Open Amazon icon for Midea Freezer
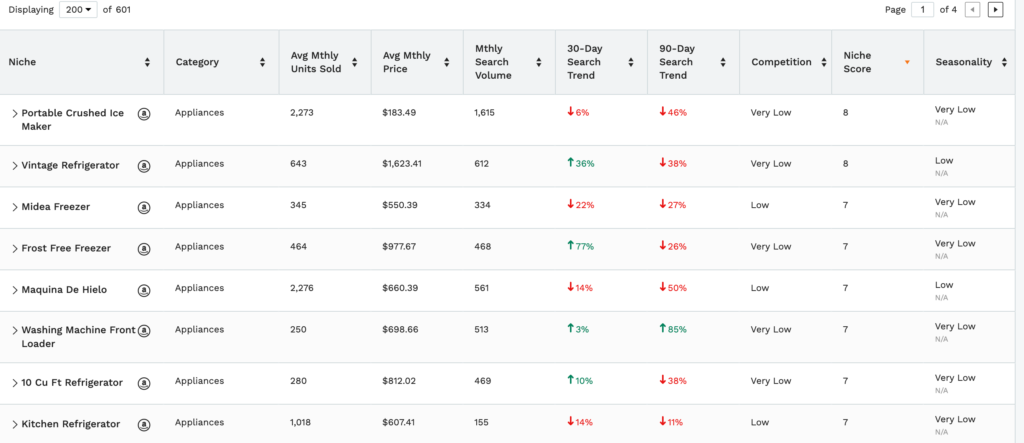Image resolution: width=1024 pixels, height=443 pixels. click(144, 207)
